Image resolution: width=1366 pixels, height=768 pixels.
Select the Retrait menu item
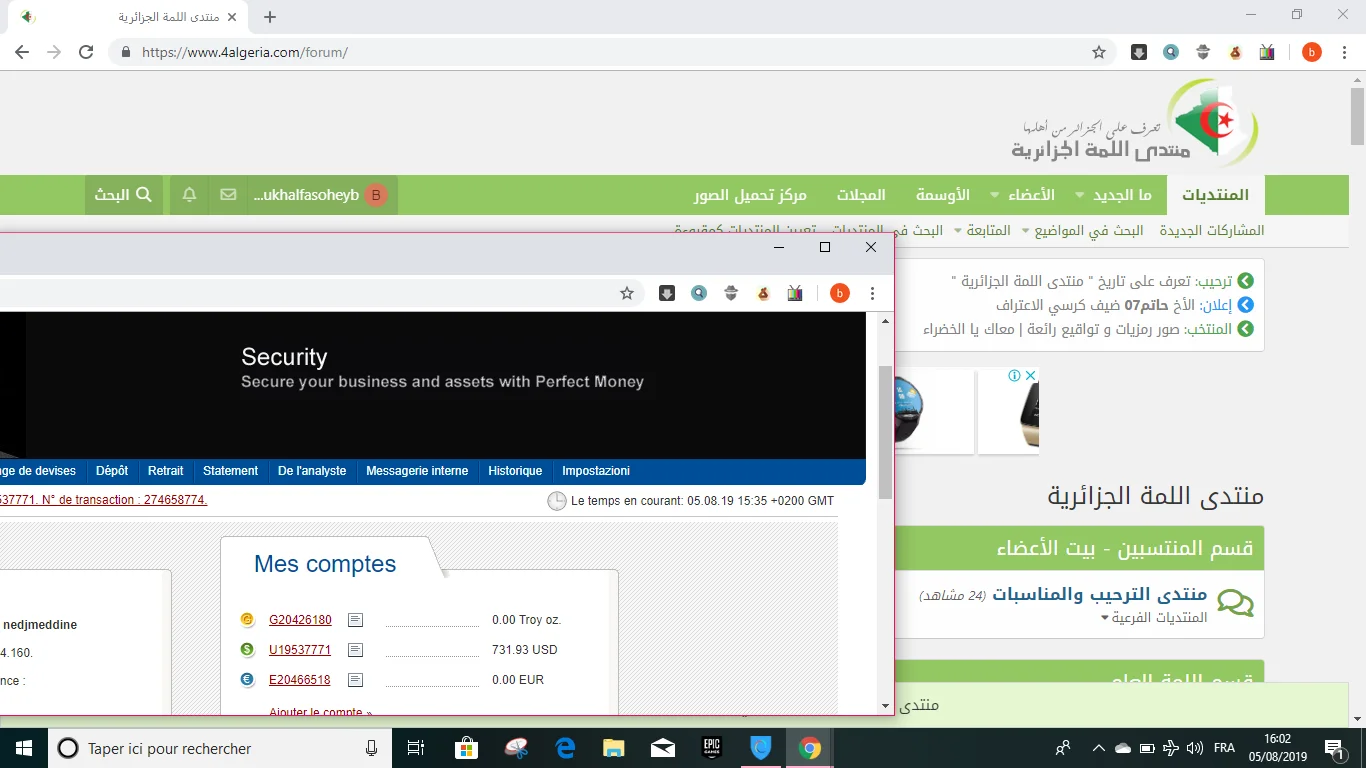166,471
